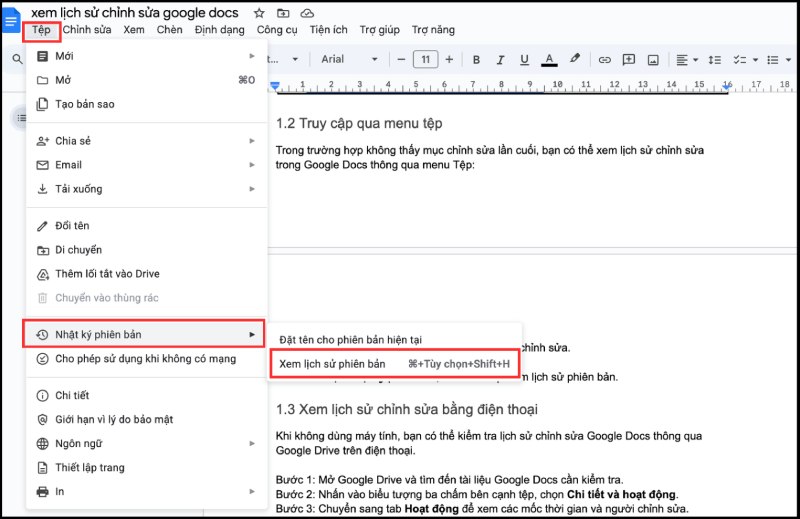Click the line spacing icon
The width and height of the screenshot is (800, 519).
pos(714,60)
